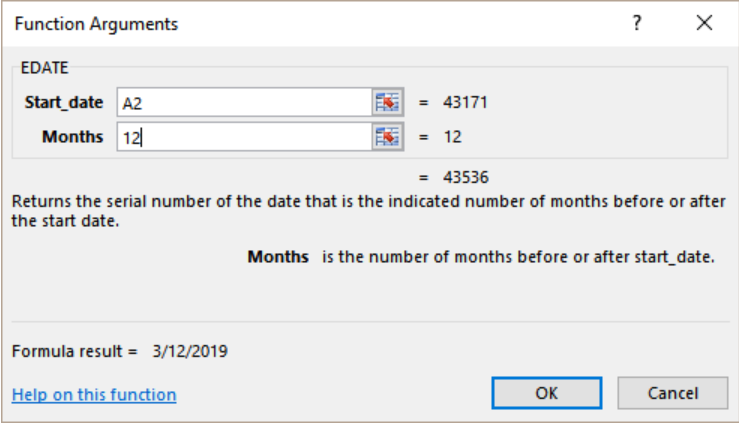This screenshot has width=739, height=425.
Task: Click the Months range selector icon
Action: [387, 137]
